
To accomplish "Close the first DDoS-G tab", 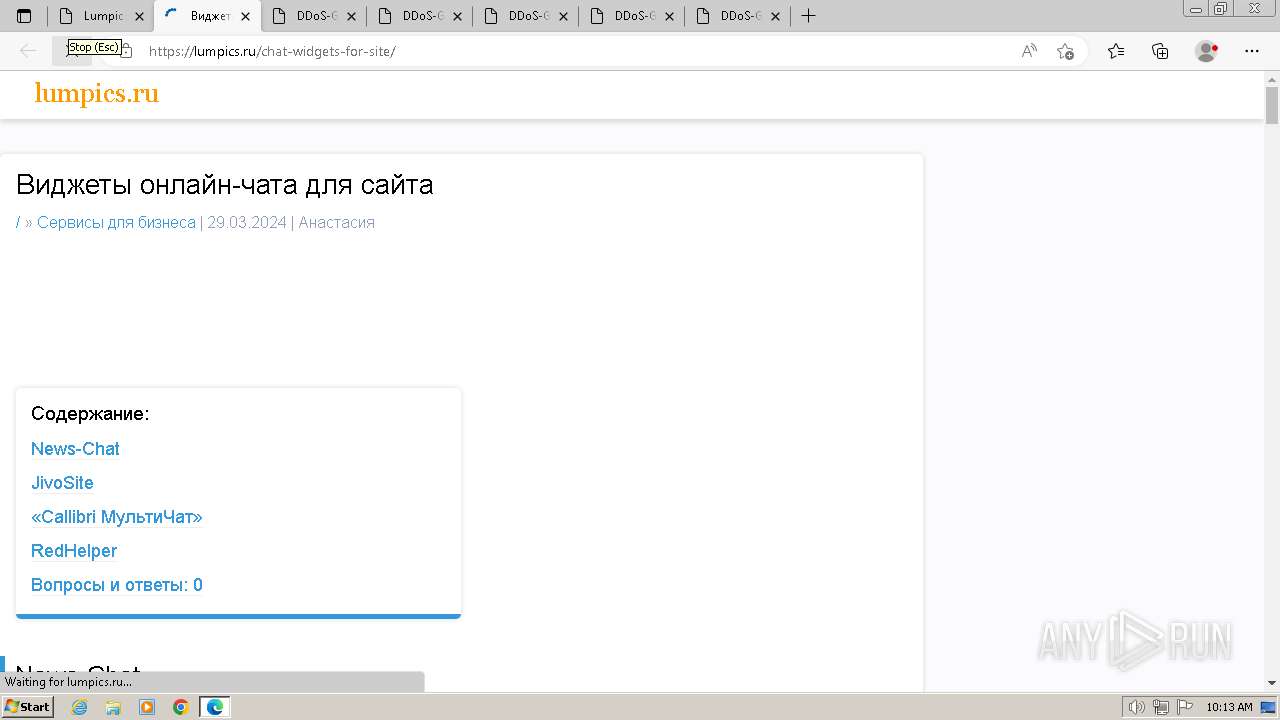I will coord(351,16).
